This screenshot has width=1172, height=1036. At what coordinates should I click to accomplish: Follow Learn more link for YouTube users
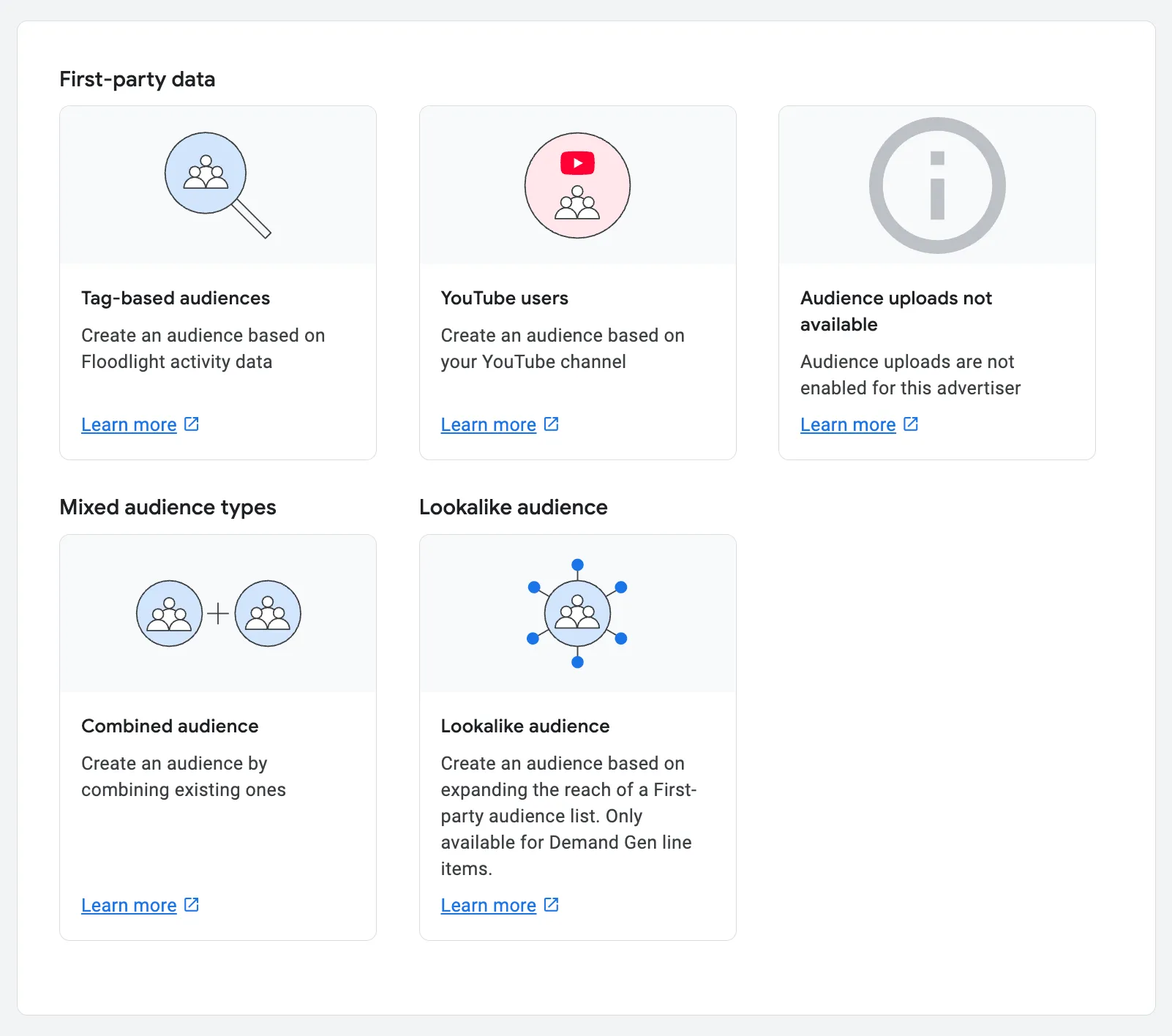pos(488,424)
